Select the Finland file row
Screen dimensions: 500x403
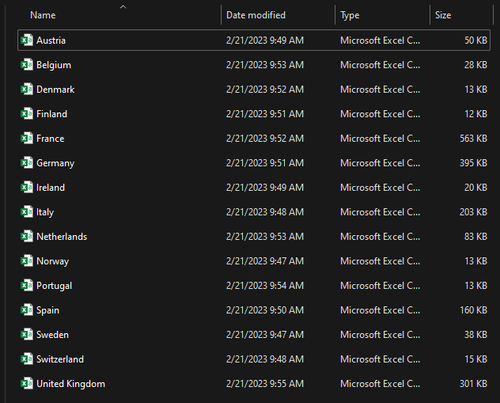click(x=254, y=114)
